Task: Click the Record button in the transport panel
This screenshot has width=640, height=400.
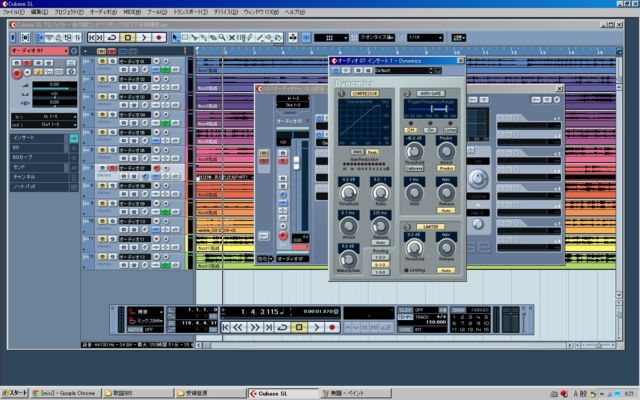Action: [333, 327]
